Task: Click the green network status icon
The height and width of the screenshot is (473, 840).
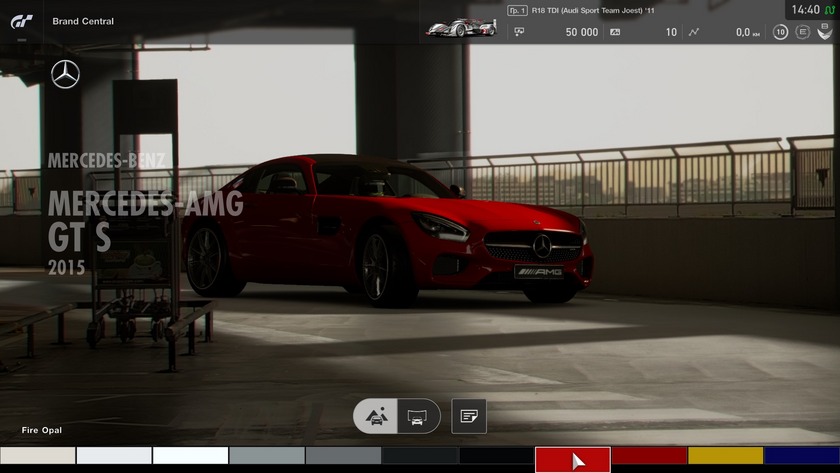Action: coord(829,10)
